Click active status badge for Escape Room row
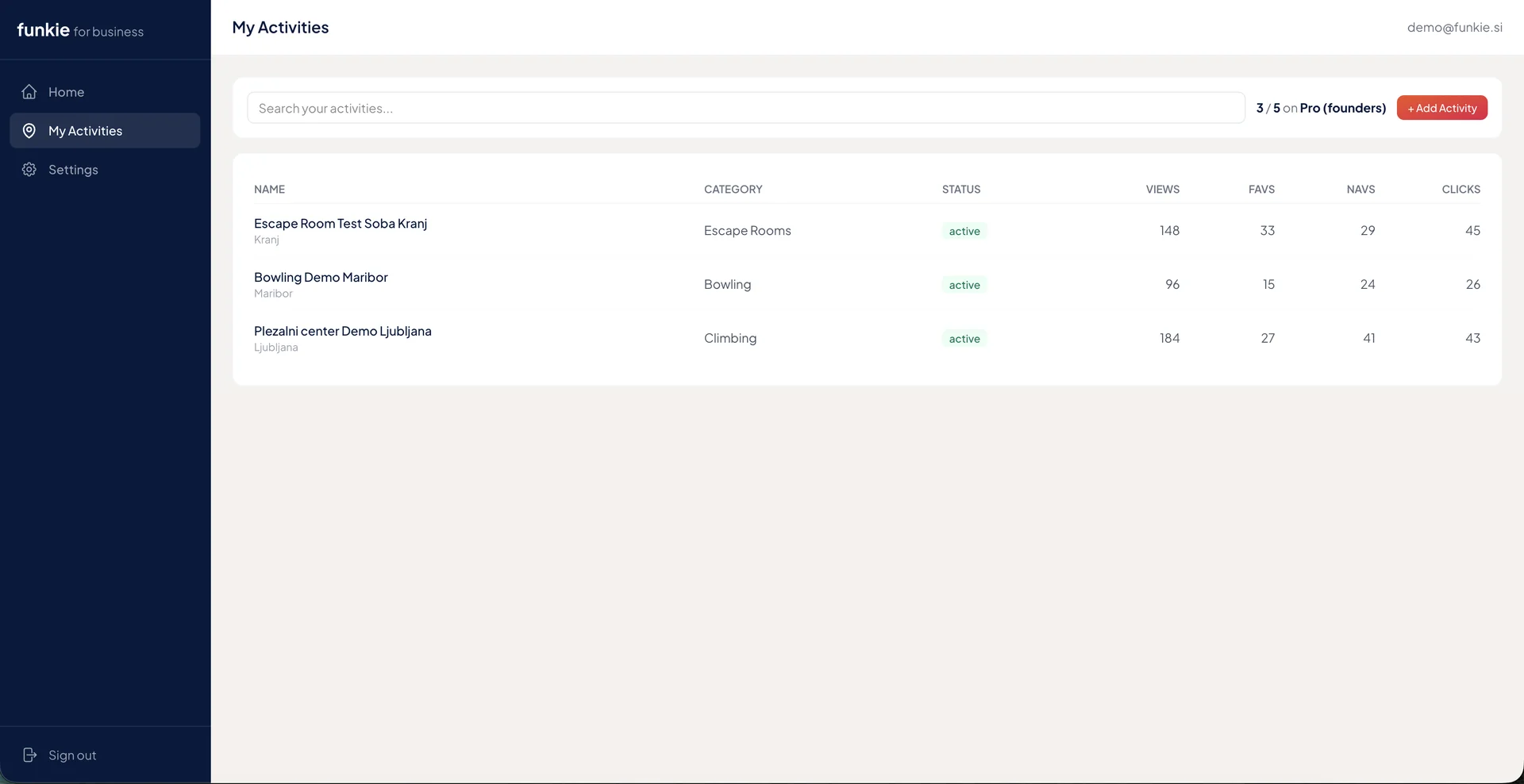Screen dimensions: 1524x784 coord(964,231)
